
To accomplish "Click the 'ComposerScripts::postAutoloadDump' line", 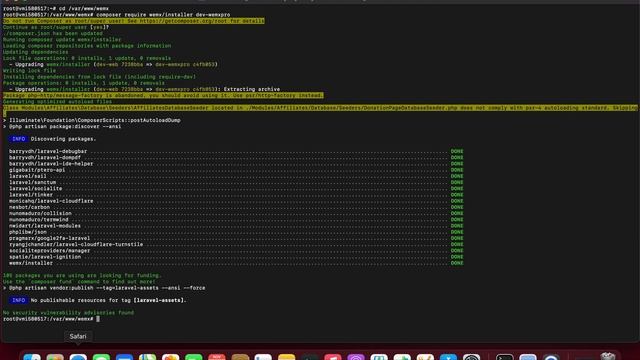I will pyautogui.click(x=92, y=120).
